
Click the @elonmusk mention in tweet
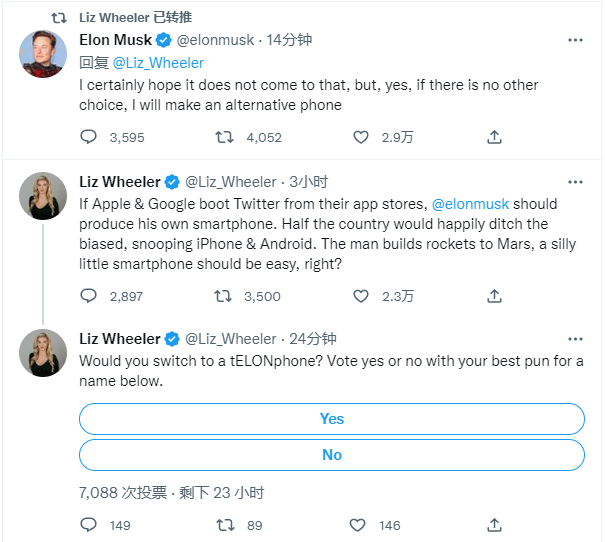(469, 204)
